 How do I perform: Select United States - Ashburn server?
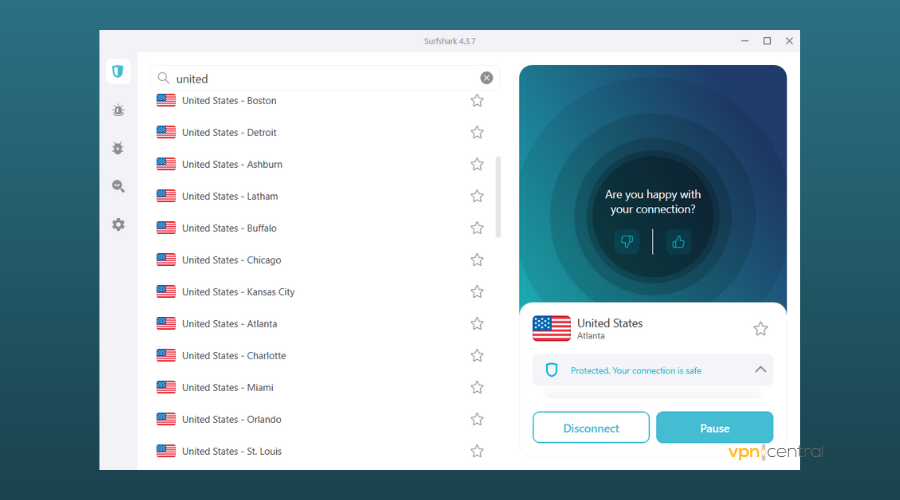pos(320,164)
